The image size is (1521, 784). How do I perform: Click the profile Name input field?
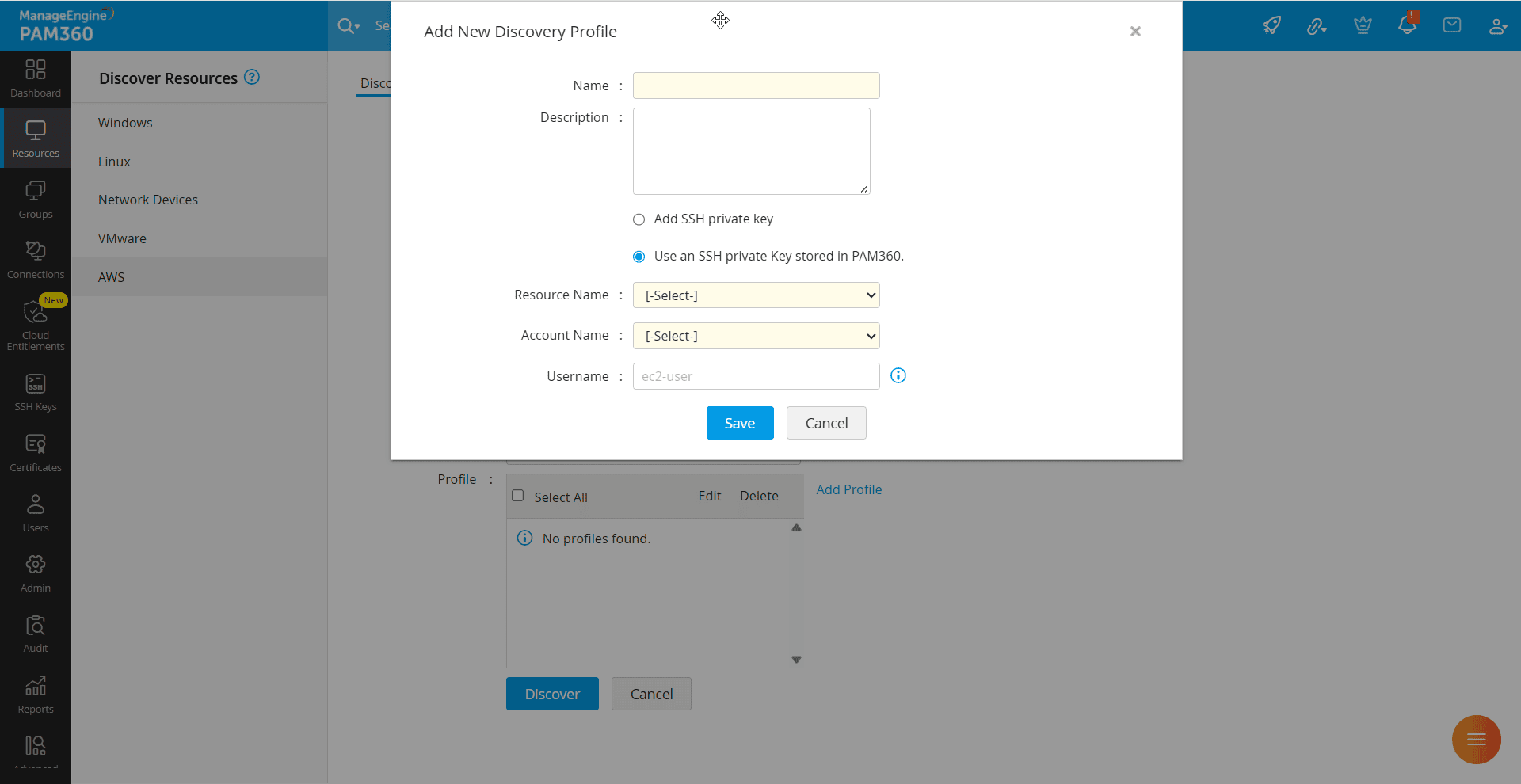[x=756, y=86]
